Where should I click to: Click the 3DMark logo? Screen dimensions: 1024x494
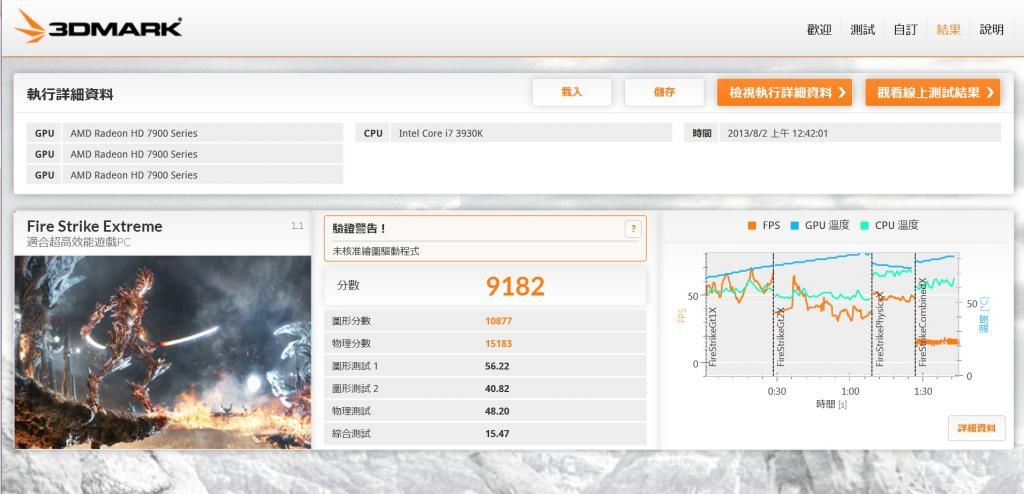click(x=98, y=26)
